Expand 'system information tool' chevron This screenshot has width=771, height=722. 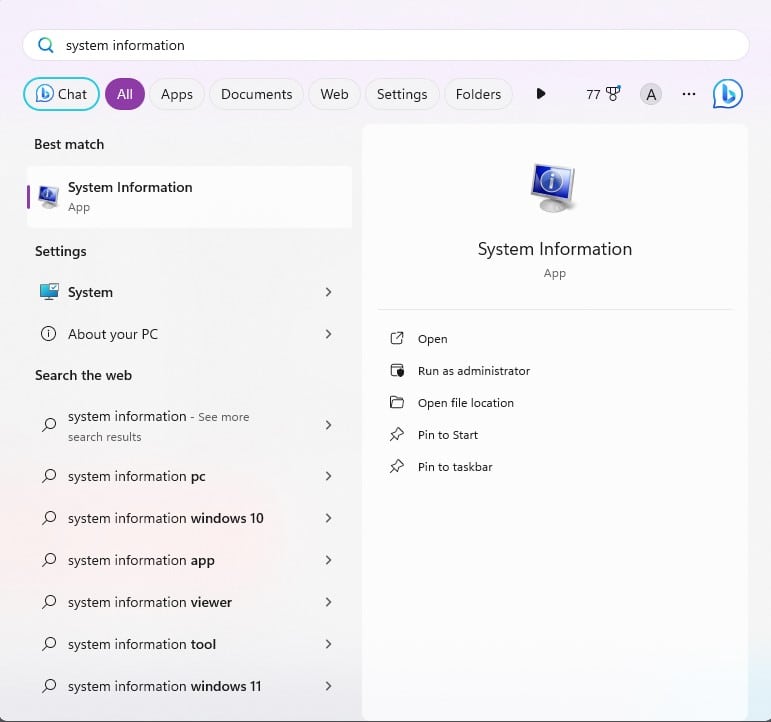pyautogui.click(x=328, y=644)
